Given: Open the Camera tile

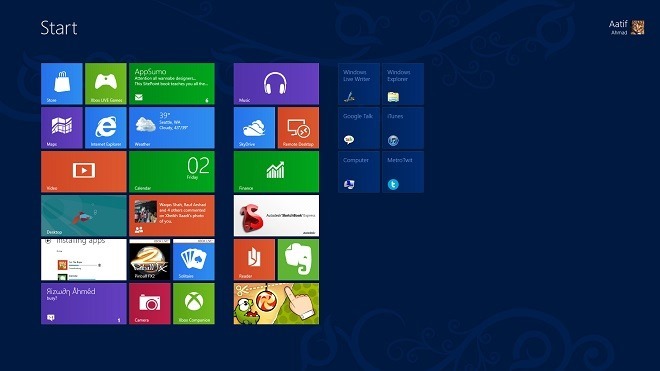Looking at the screenshot, I should [x=149, y=304].
